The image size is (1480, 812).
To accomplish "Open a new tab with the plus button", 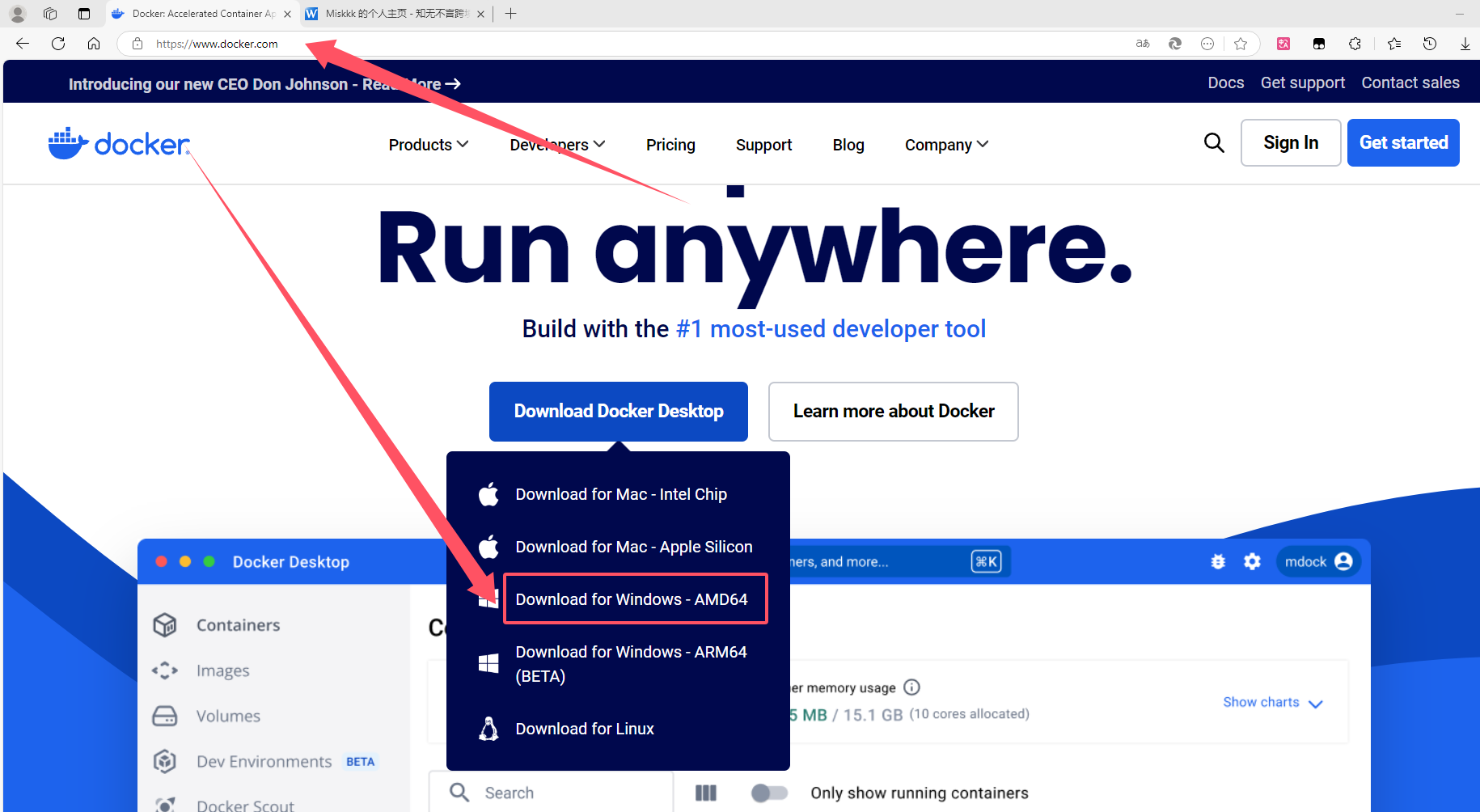I will coord(510,14).
